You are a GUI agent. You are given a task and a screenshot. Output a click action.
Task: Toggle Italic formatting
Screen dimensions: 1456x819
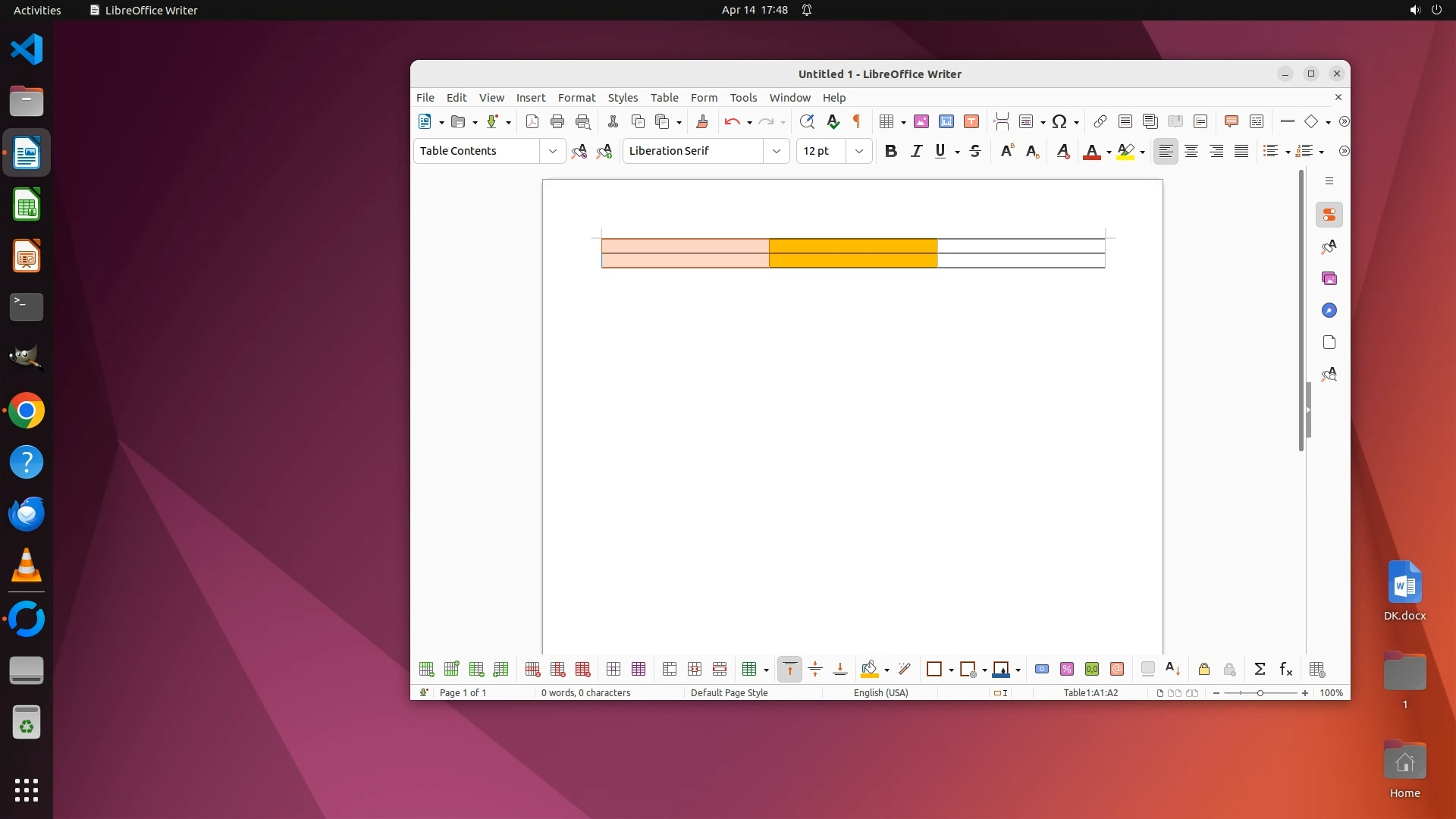pos(915,151)
